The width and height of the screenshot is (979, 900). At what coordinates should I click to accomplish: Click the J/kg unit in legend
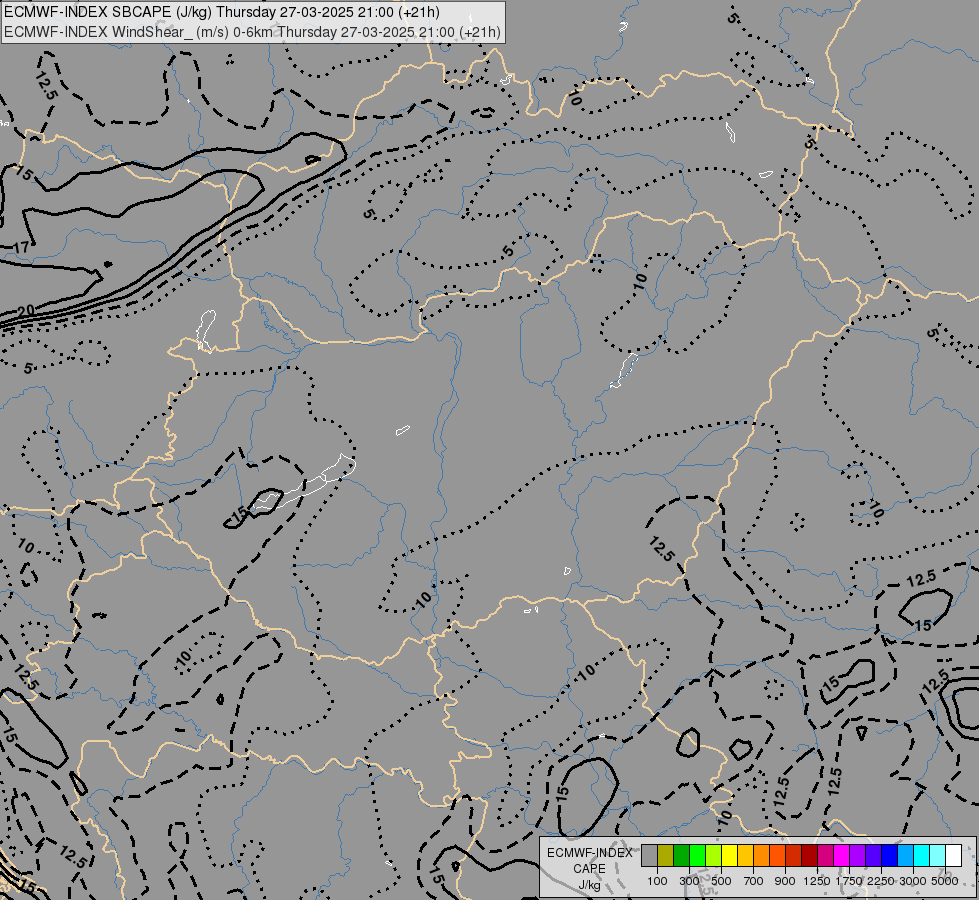coord(589,886)
